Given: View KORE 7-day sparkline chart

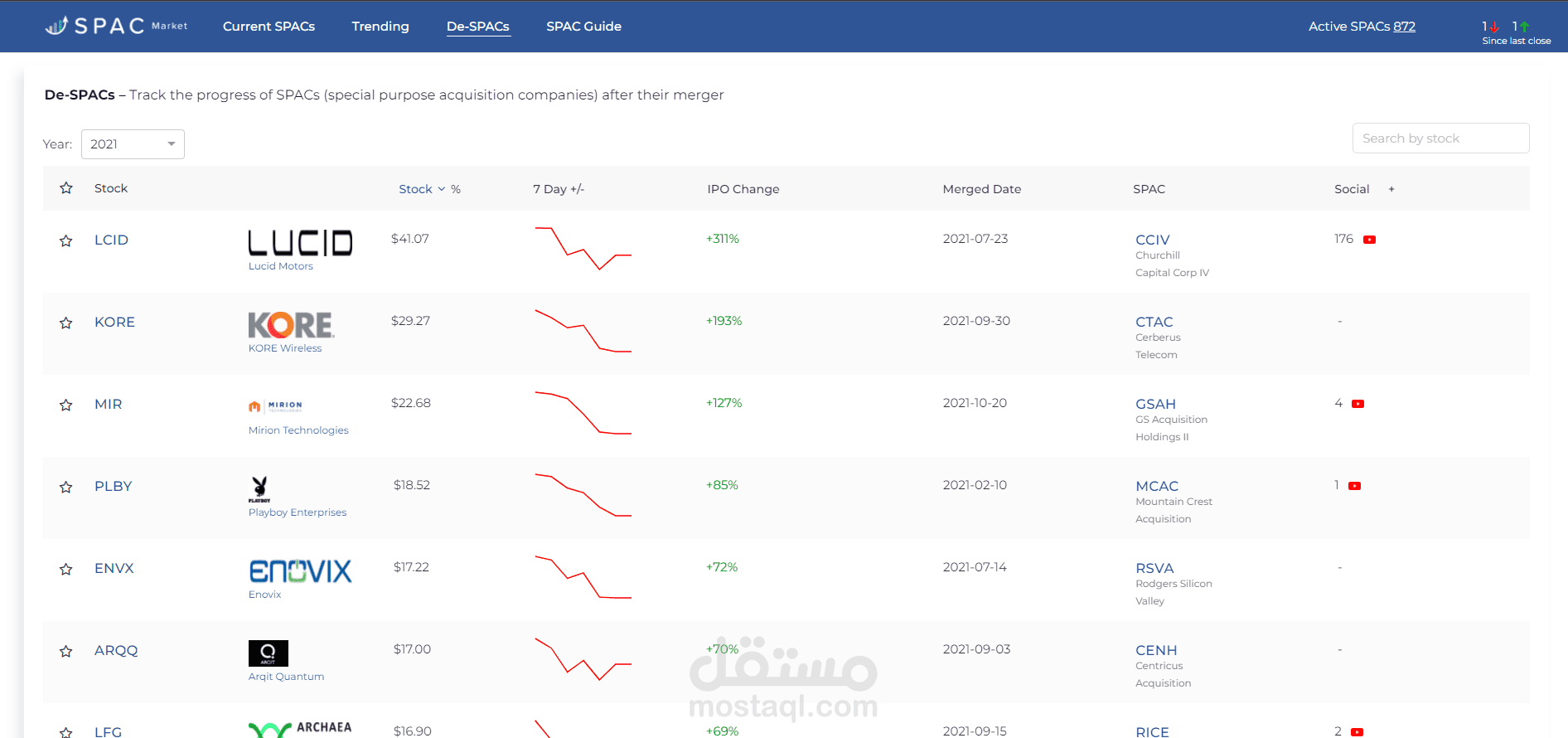Looking at the screenshot, I should point(583,331).
